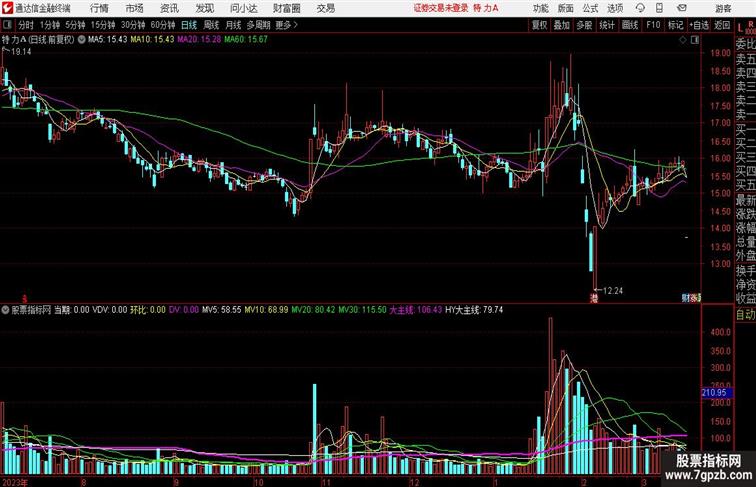Open the 财富圈 menu
This screenshot has height=487, width=756.
[286, 8]
